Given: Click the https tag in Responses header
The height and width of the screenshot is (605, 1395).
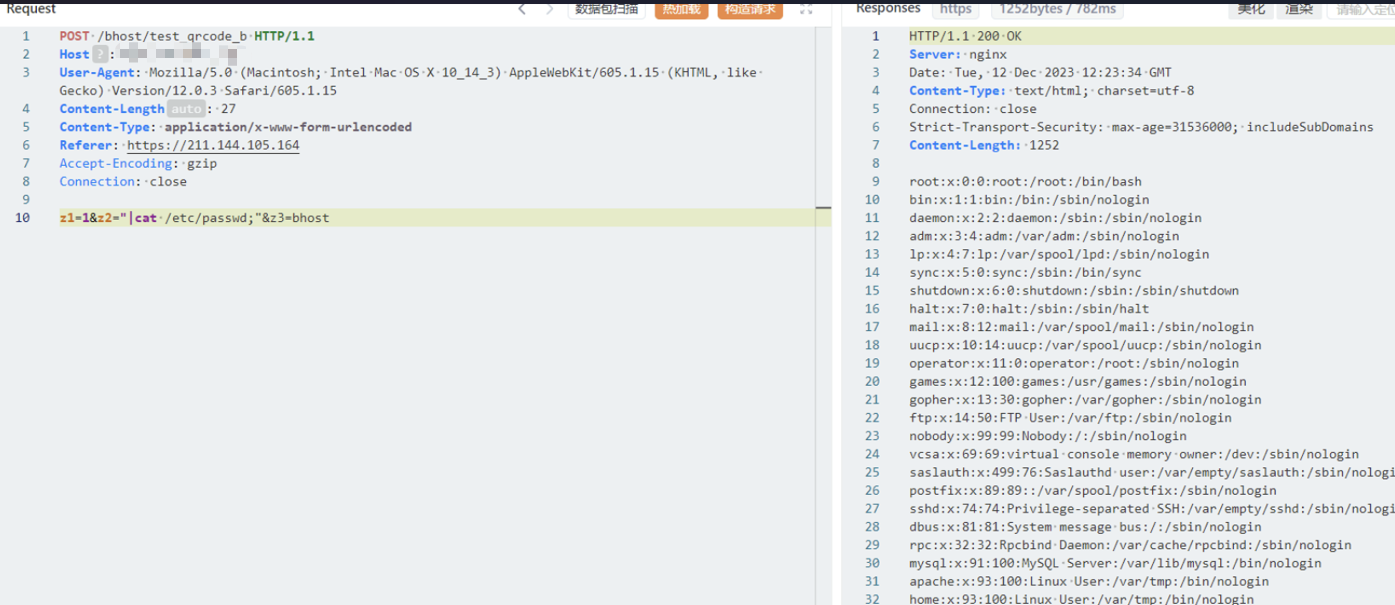Looking at the screenshot, I should point(956,9).
